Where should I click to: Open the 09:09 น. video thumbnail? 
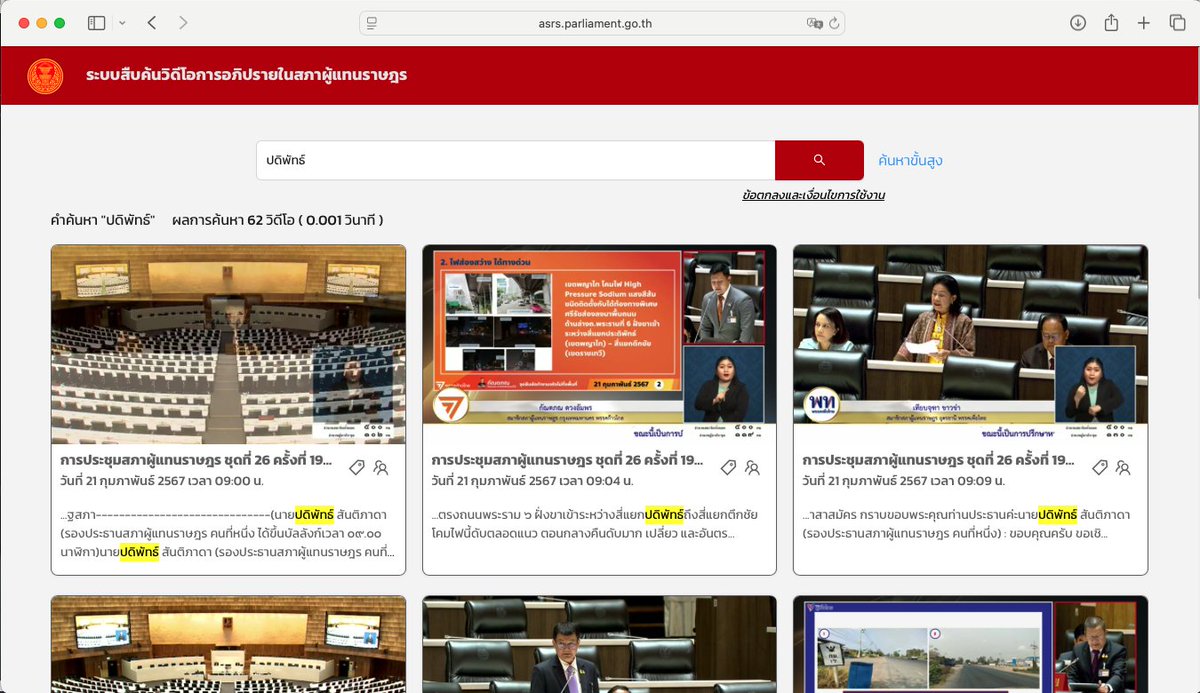(970, 345)
